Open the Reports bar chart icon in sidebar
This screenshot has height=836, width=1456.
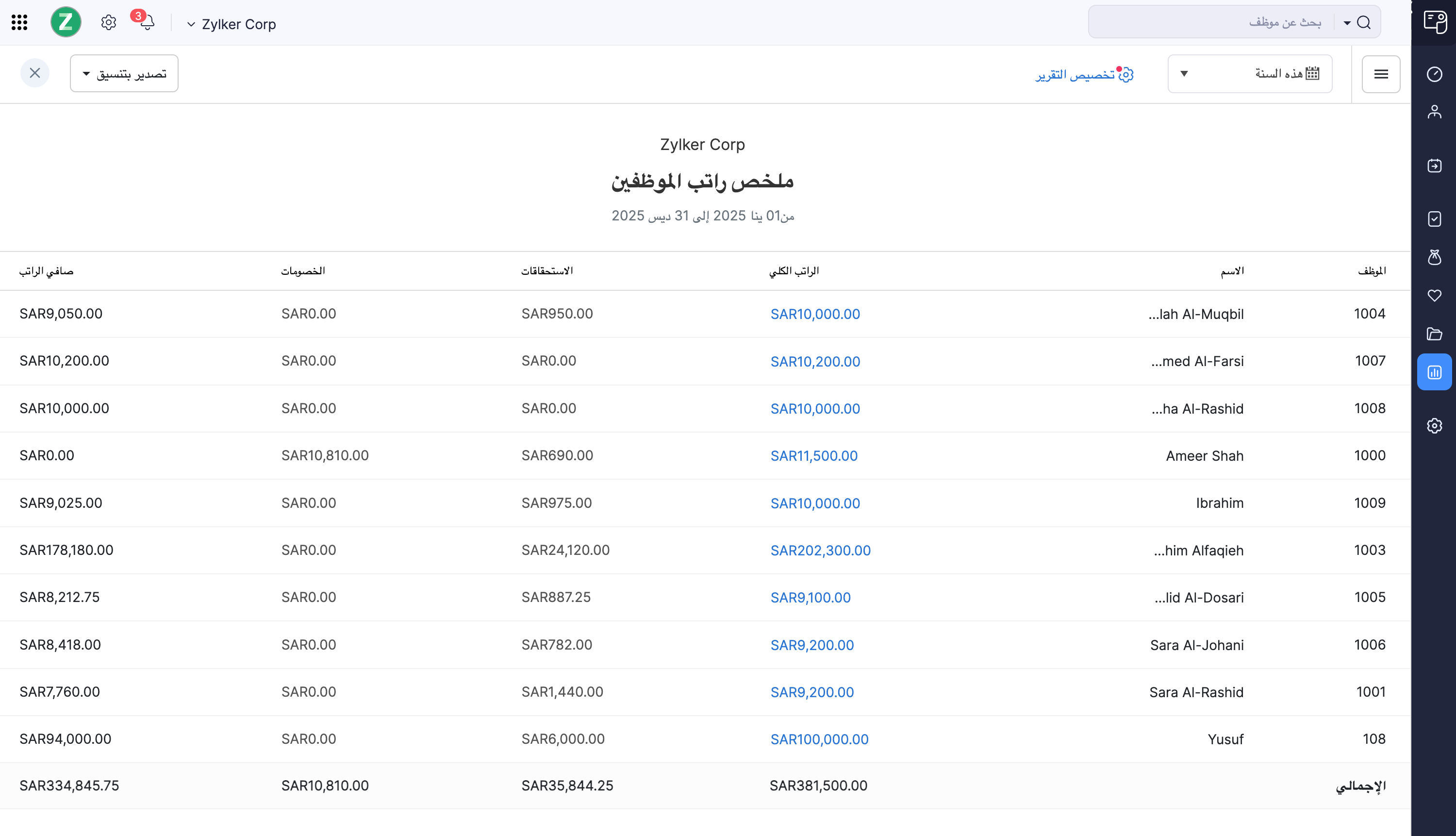tap(1435, 371)
